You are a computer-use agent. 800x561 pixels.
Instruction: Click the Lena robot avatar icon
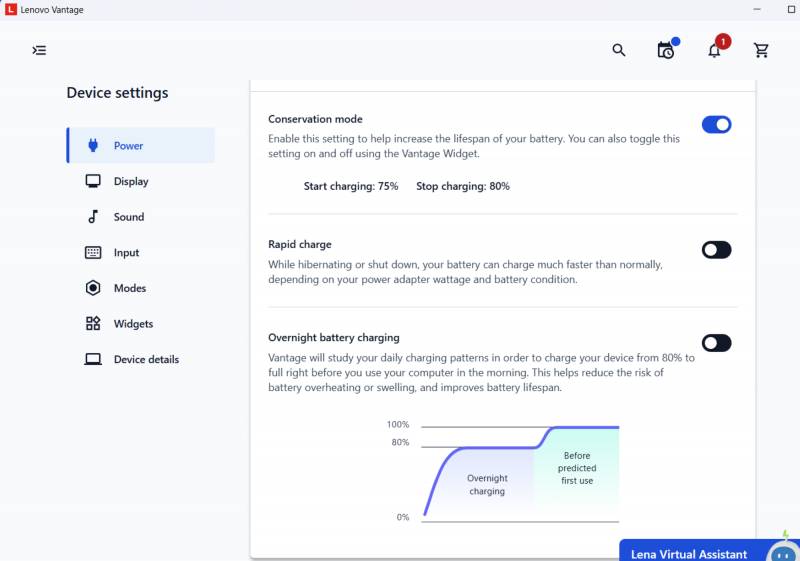[x=783, y=552]
